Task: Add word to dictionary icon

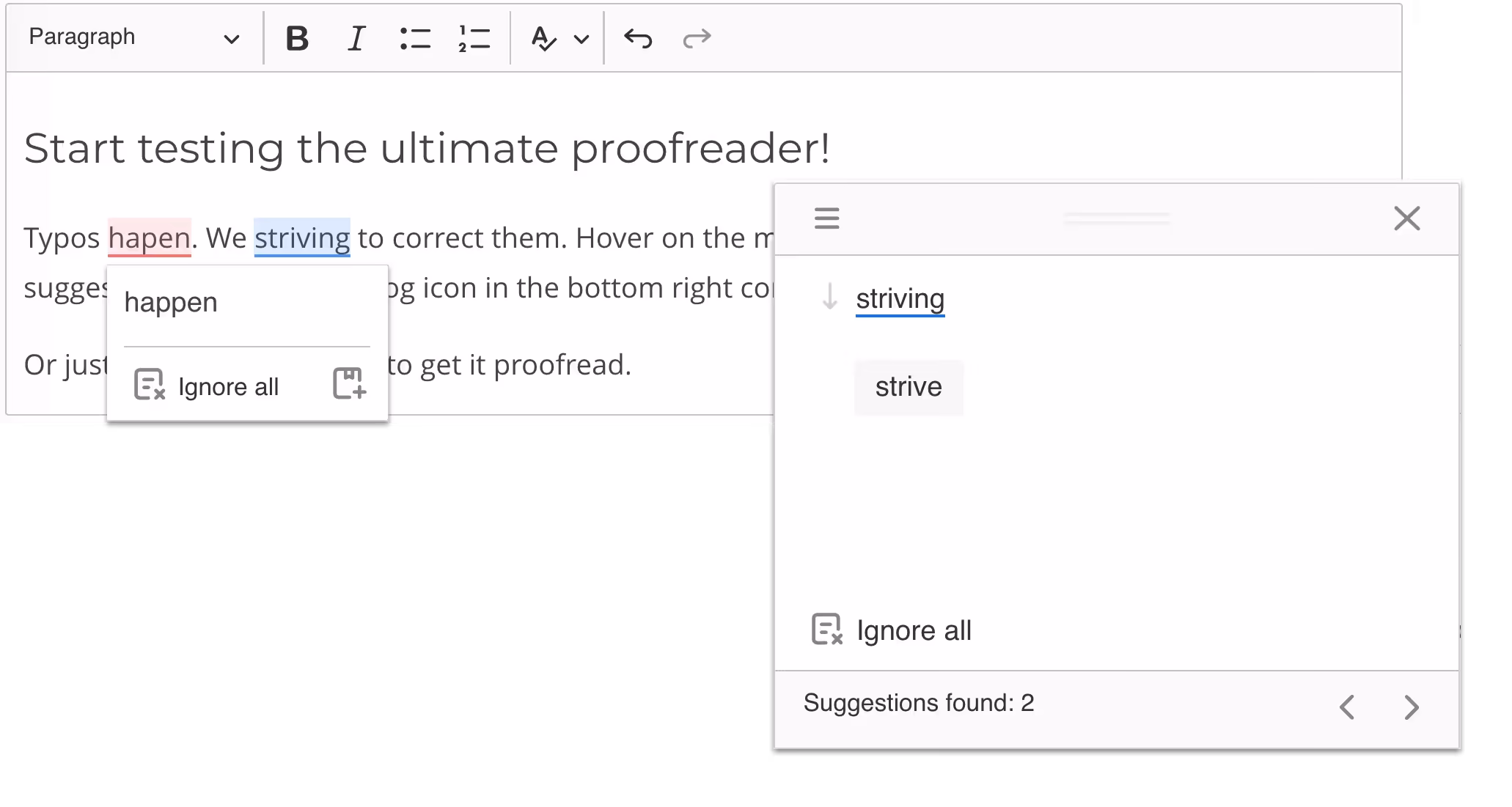Action: coord(350,383)
